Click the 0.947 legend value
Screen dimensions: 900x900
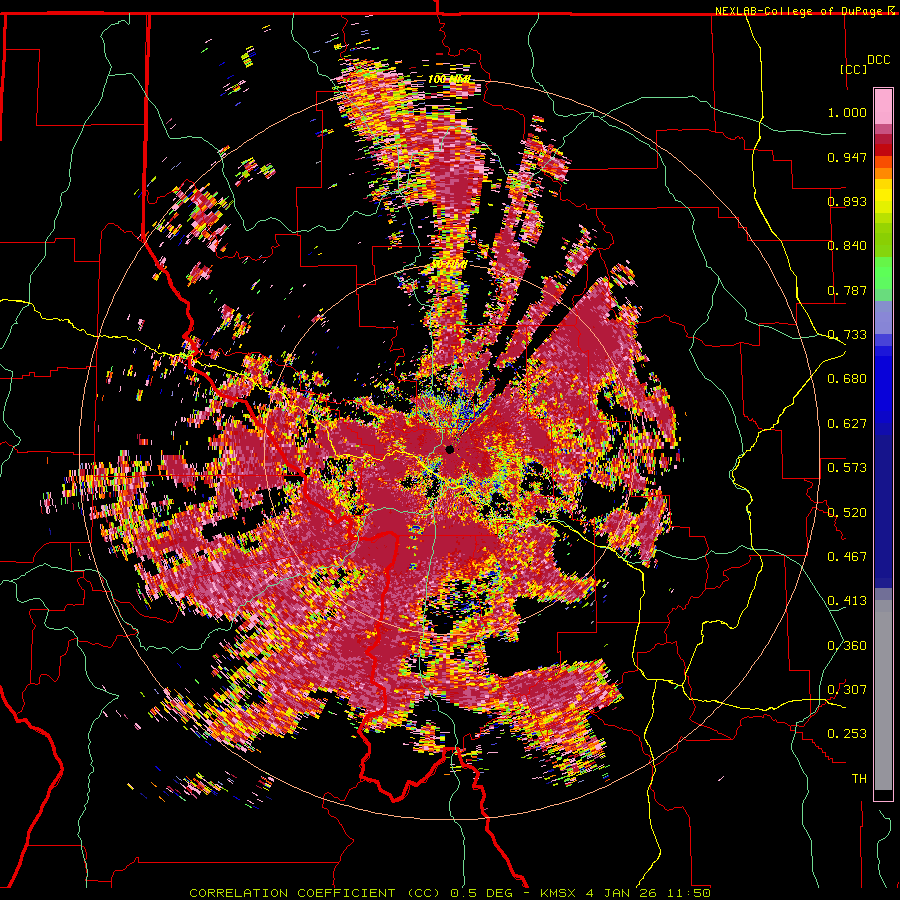point(847,157)
